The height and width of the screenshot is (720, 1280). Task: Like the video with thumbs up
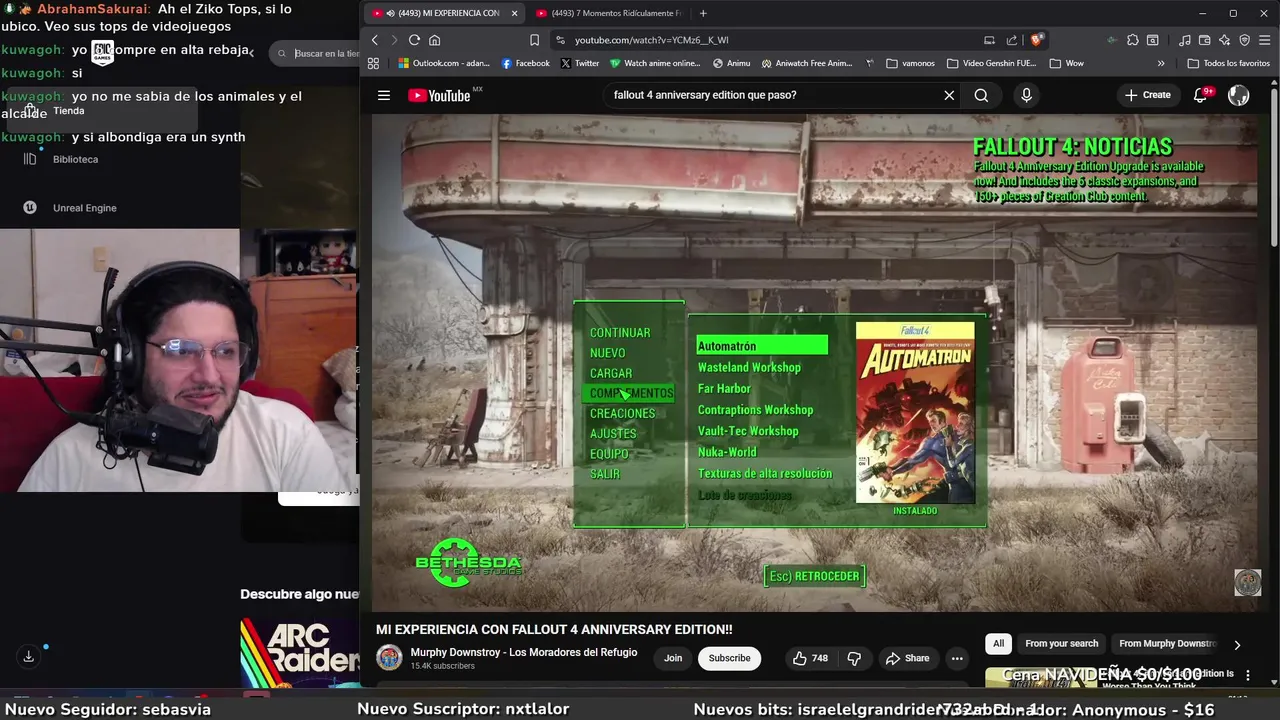[810, 658]
